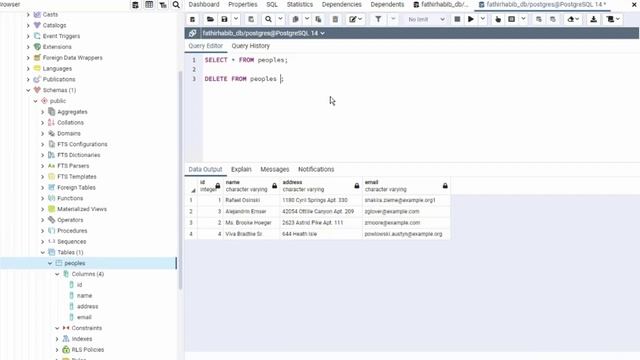Stop the running query with the square icon
This screenshot has width=640, height=360.
click(x=457, y=19)
